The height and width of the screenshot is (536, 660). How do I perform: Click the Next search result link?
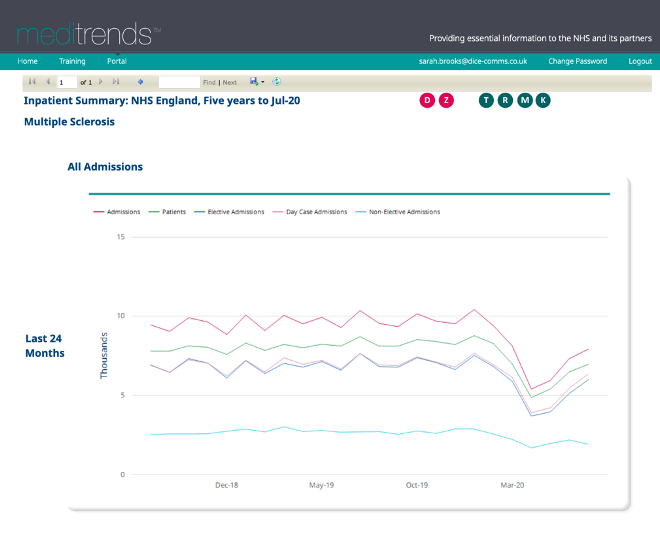[229, 83]
